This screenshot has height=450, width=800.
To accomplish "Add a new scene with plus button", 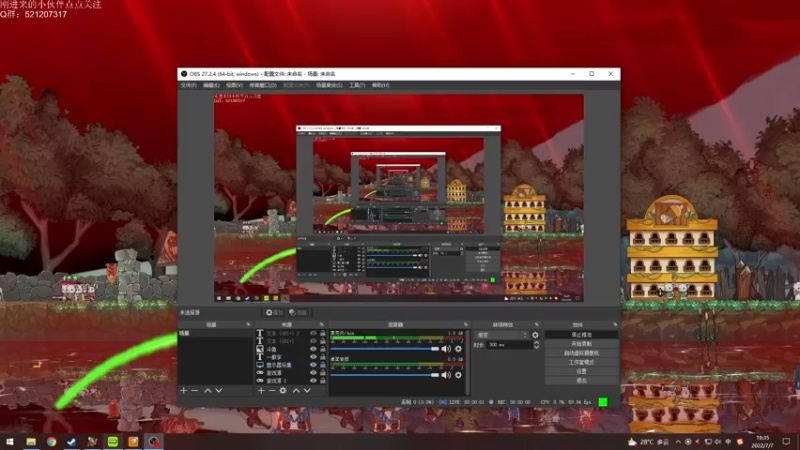I will pyautogui.click(x=184, y=390).
